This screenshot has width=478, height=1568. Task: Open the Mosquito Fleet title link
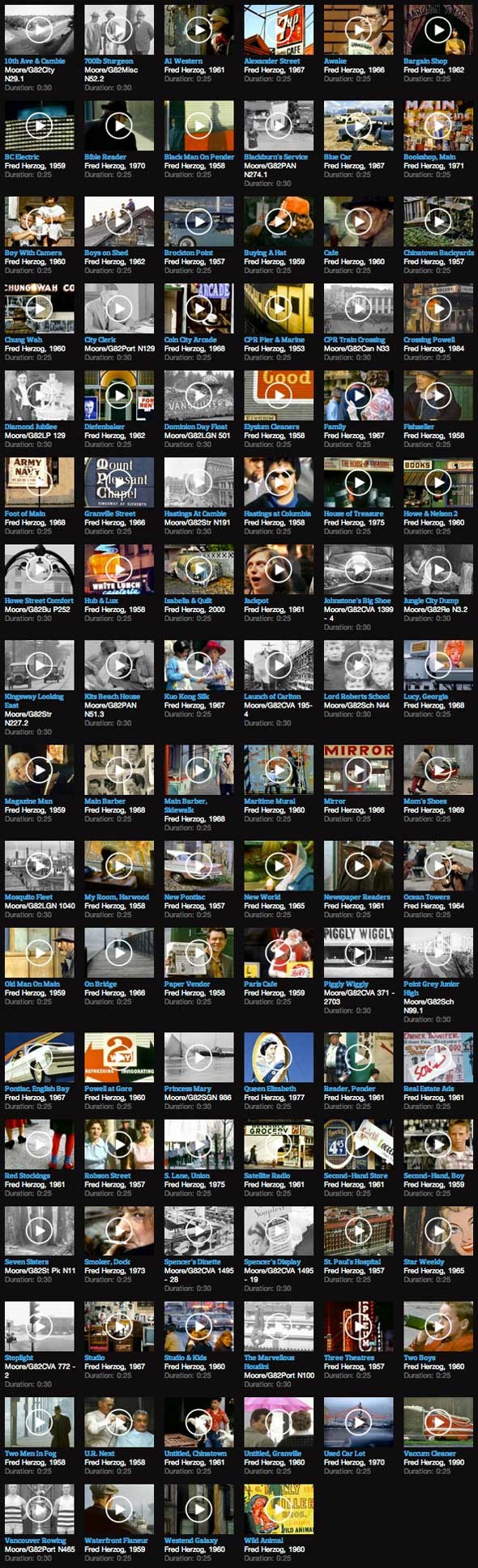click(x=28, y=896)
